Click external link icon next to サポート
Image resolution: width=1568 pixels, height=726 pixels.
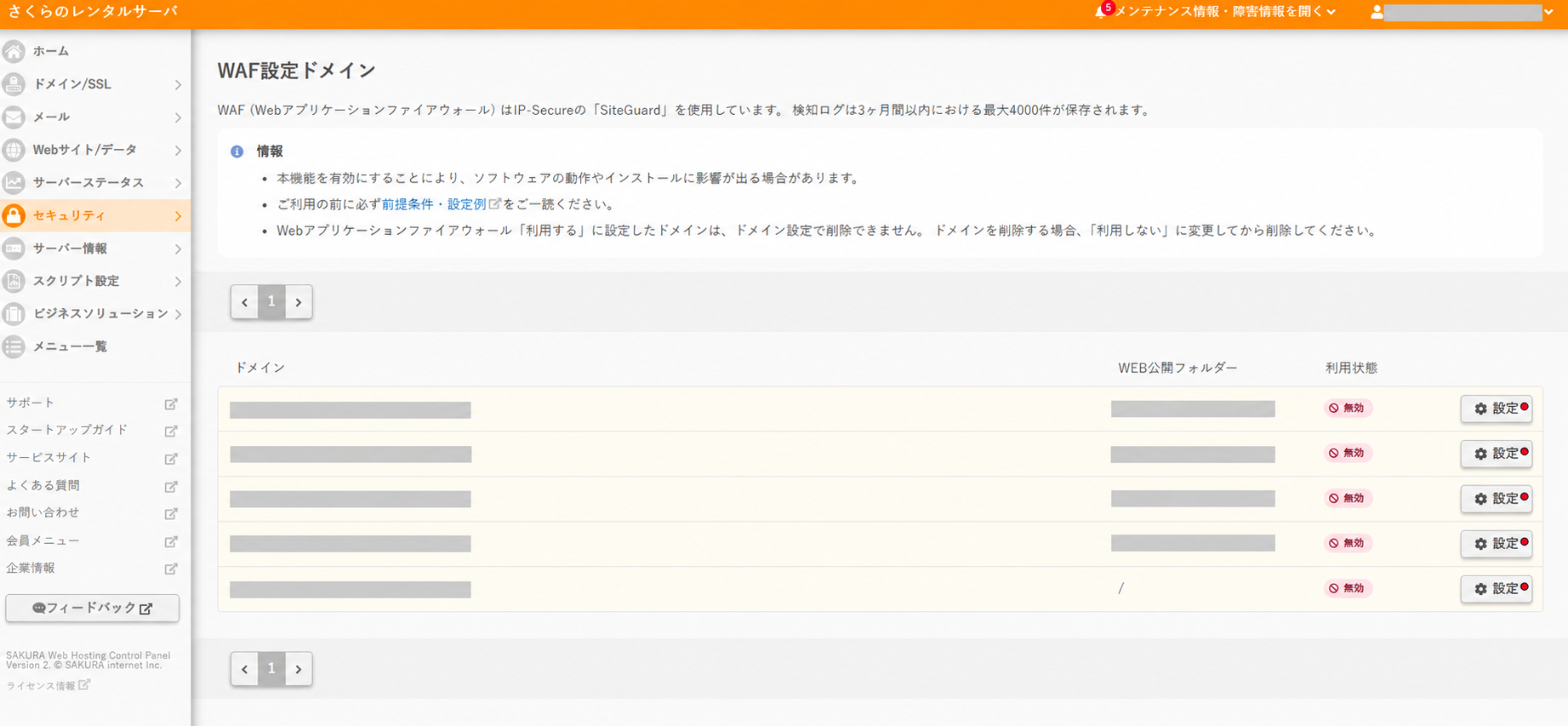(x=171, y=403)
